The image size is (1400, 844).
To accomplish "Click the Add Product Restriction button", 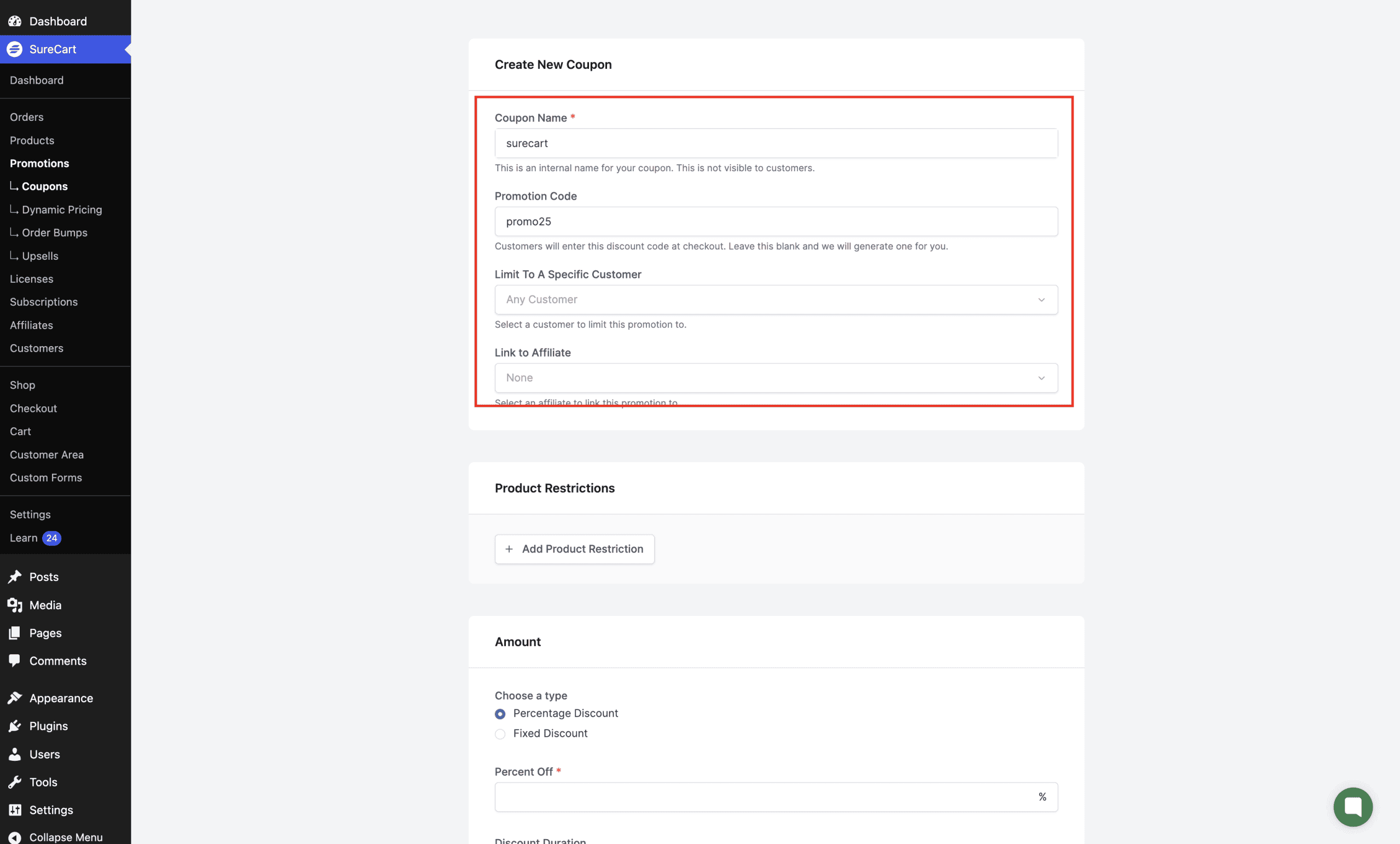I will [574, 549].
